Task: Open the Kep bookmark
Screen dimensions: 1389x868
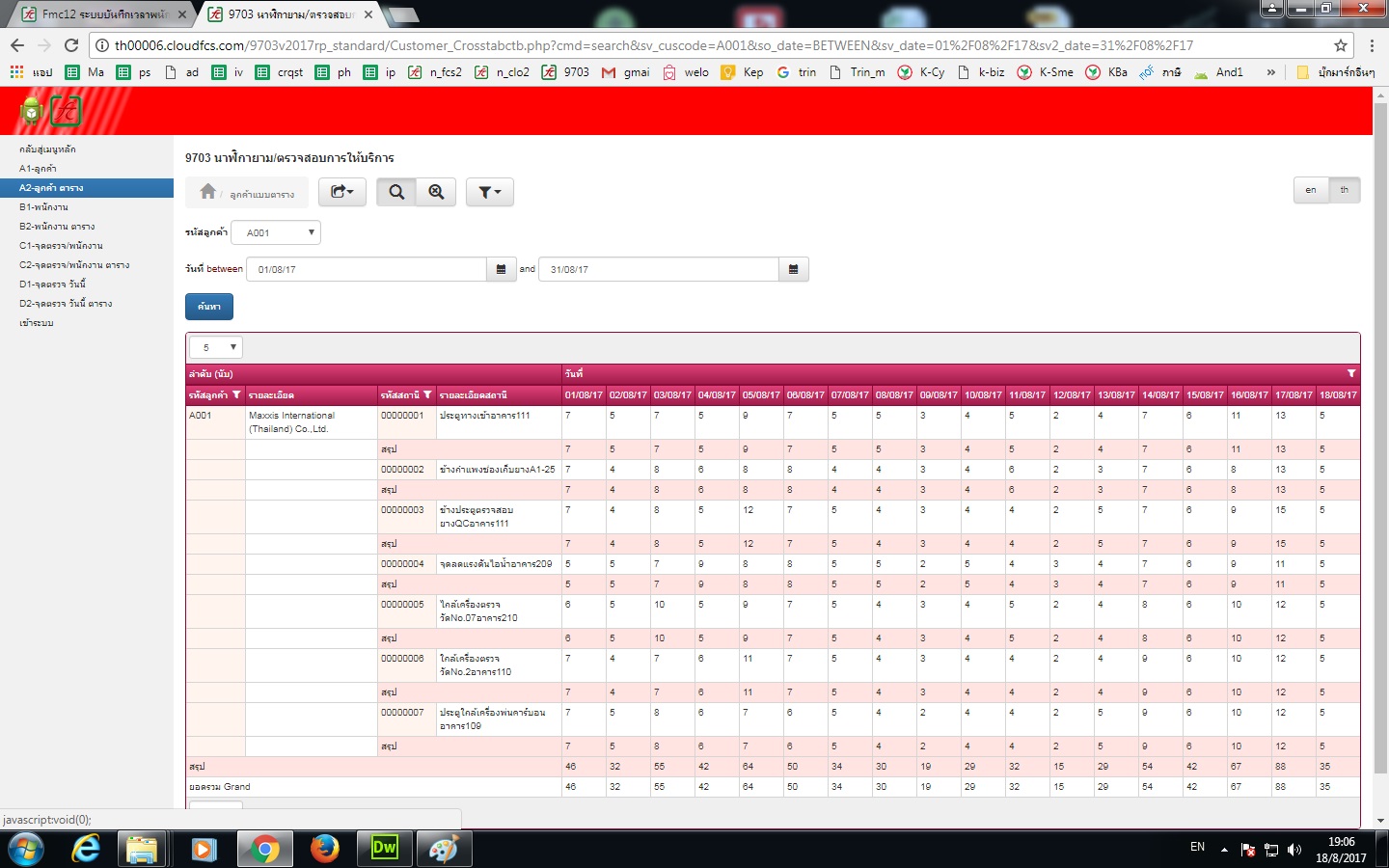Action: (x=742, y=72)
